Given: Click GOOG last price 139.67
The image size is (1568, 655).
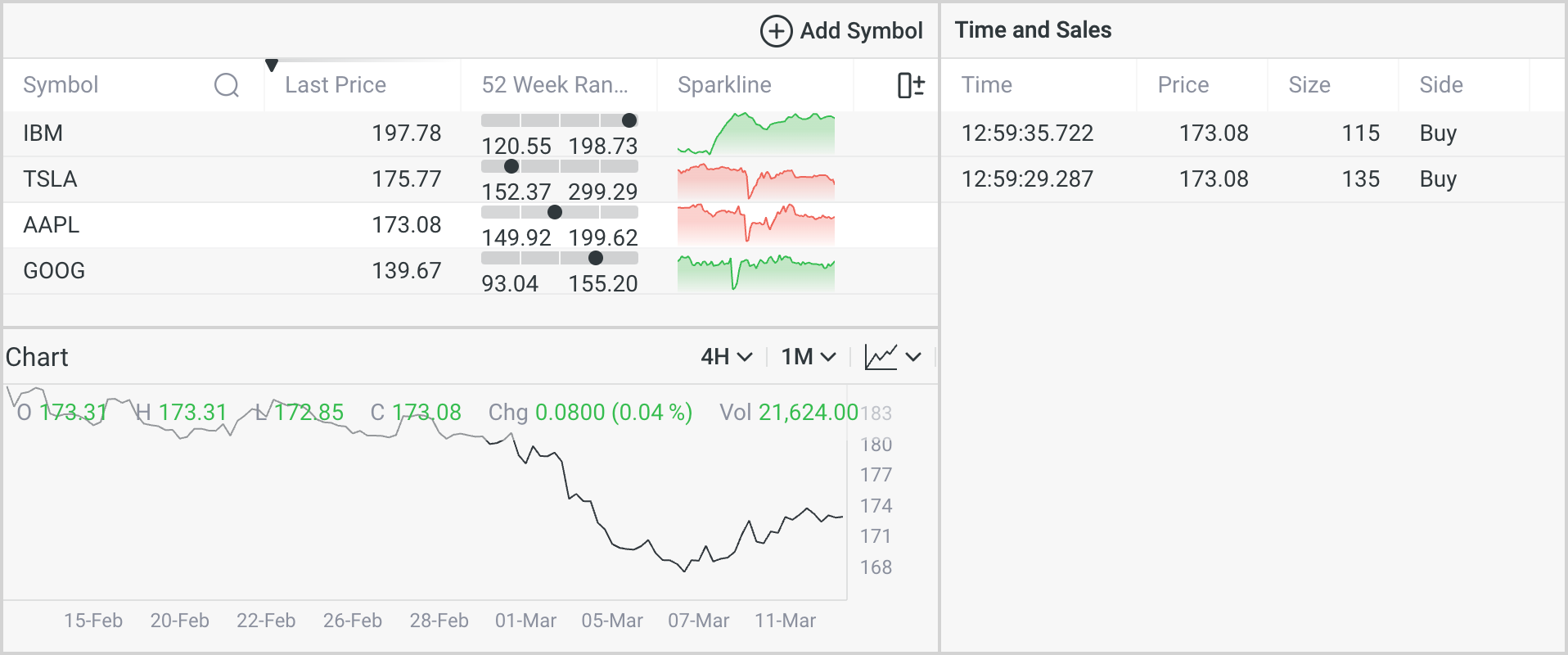Looking at the screenshot, I should tap(406, 271).
